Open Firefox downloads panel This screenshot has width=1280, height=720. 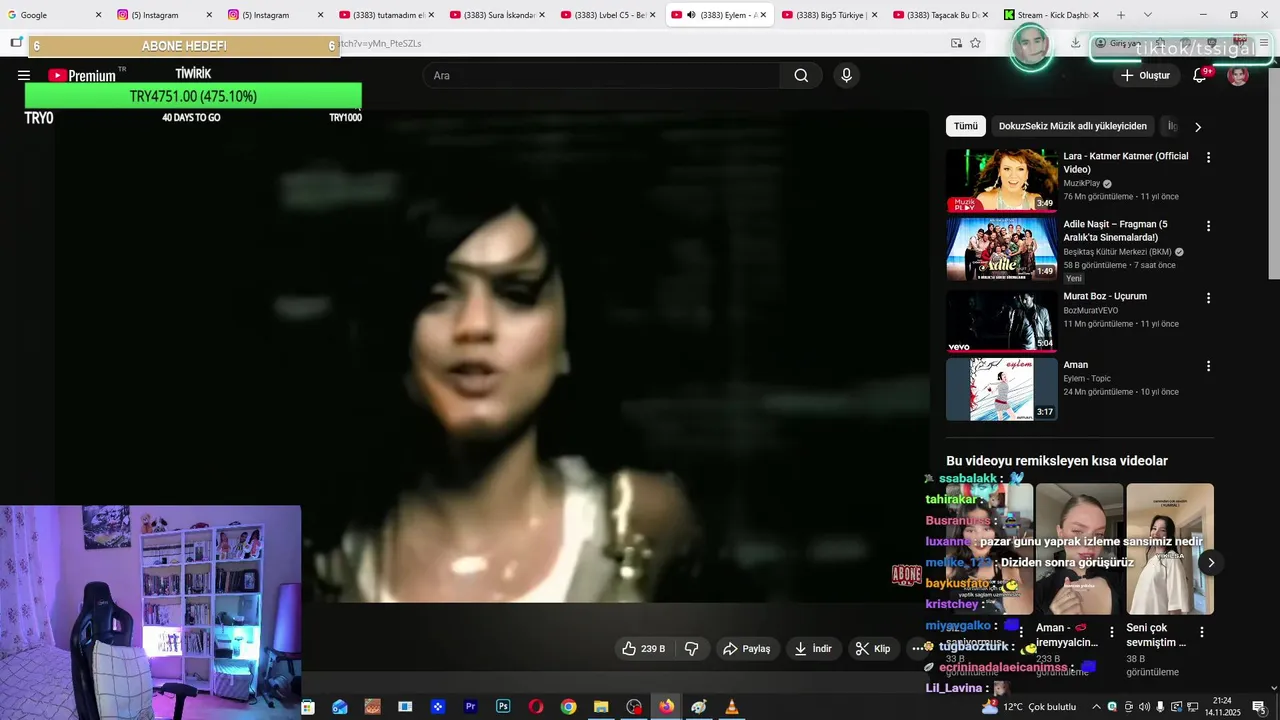pos(1075,43)
